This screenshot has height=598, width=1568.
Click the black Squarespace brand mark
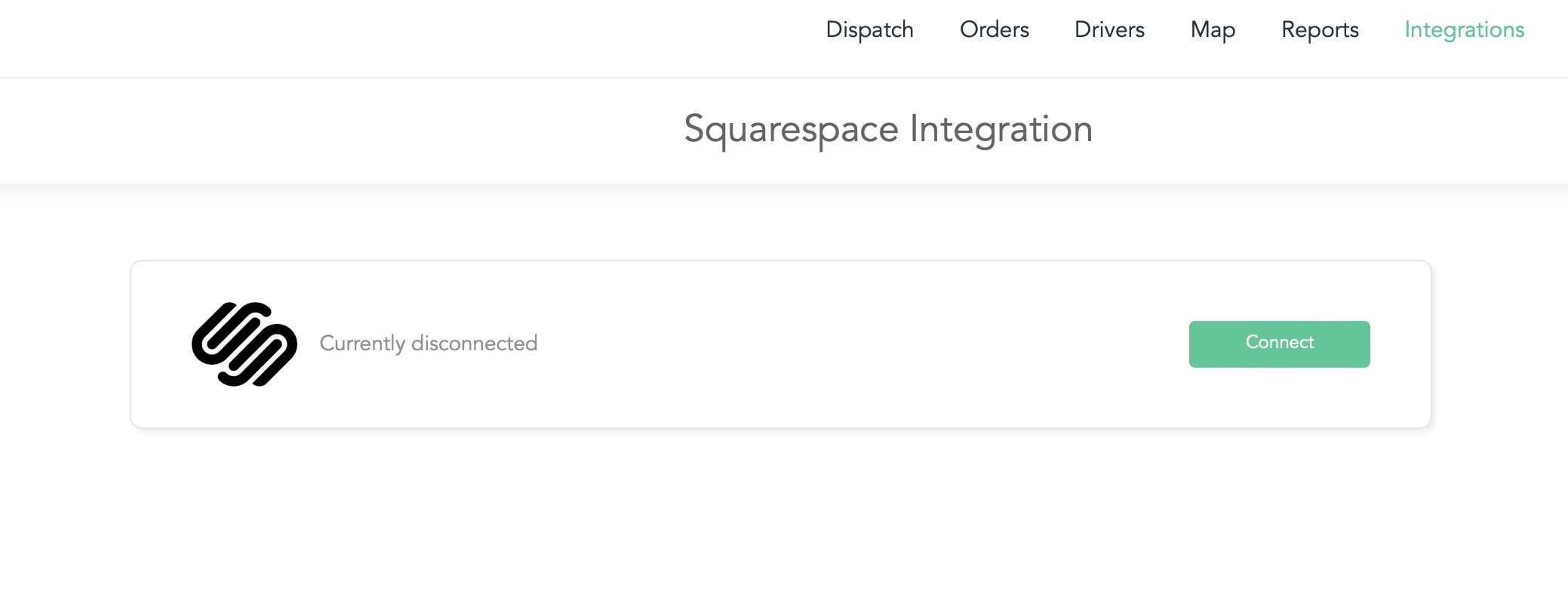(244, 344)
